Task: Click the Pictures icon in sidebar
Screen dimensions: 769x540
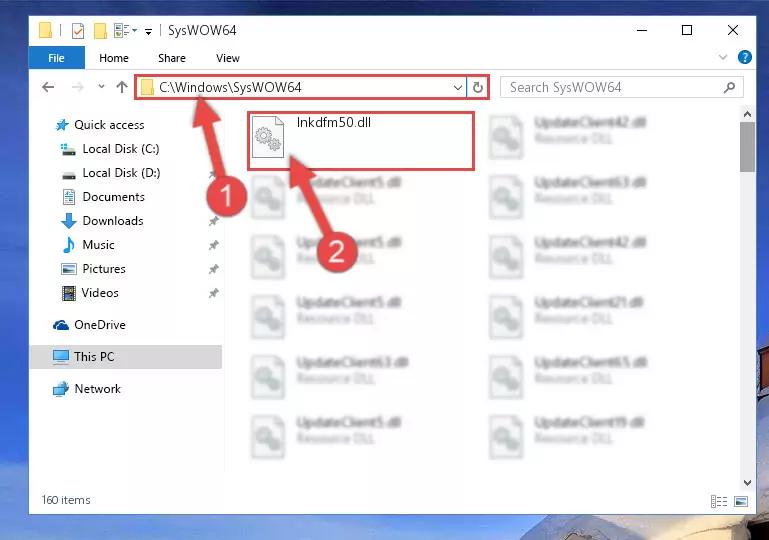Action: tap(69, 269)
